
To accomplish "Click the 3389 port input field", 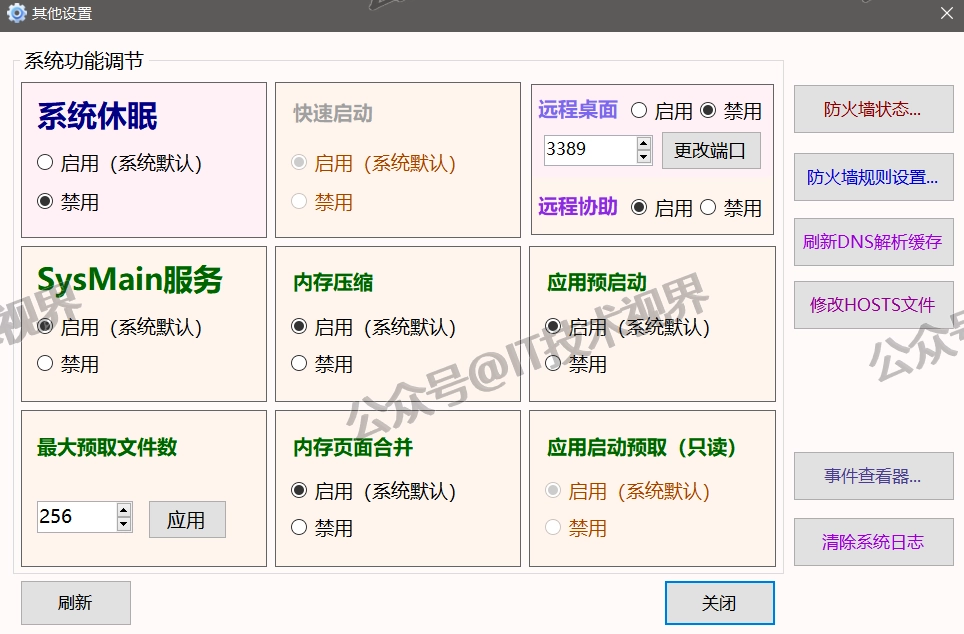I will pos(590,150).
